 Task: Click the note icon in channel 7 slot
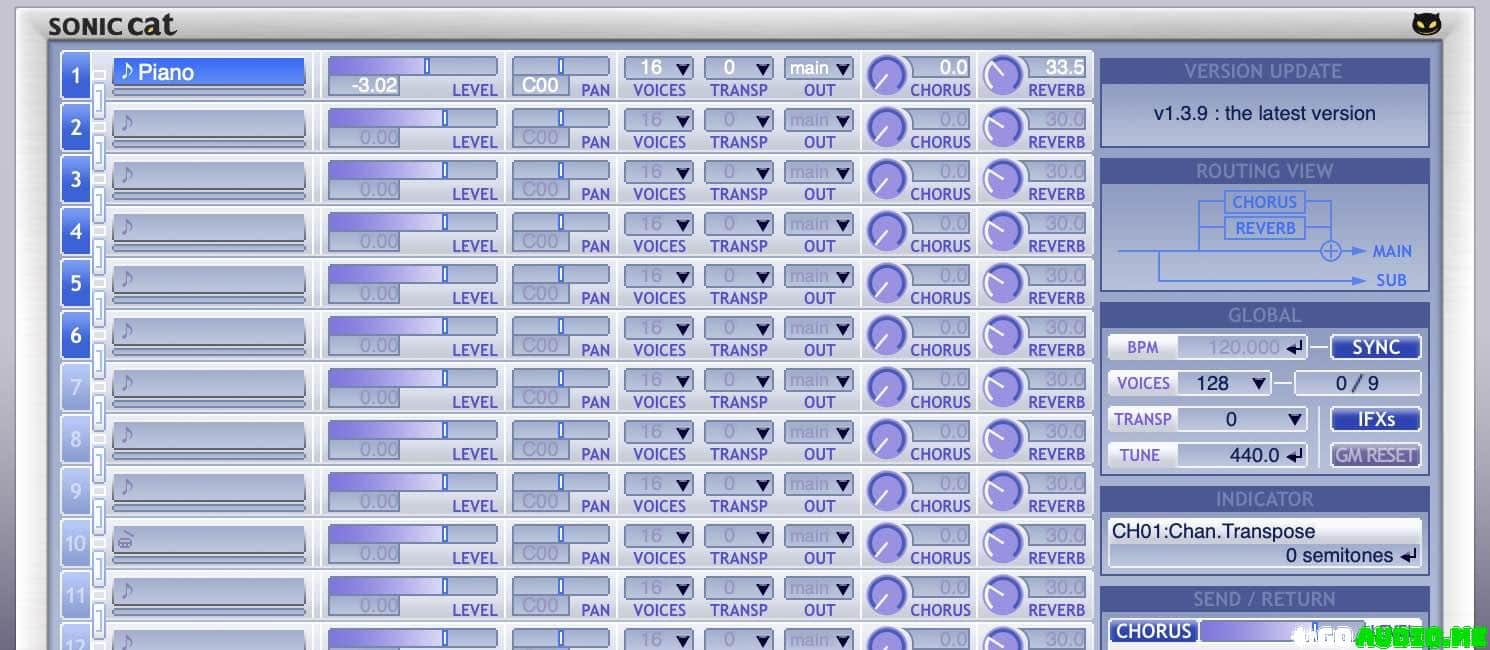pyautogui.click(x=127, y=383)
